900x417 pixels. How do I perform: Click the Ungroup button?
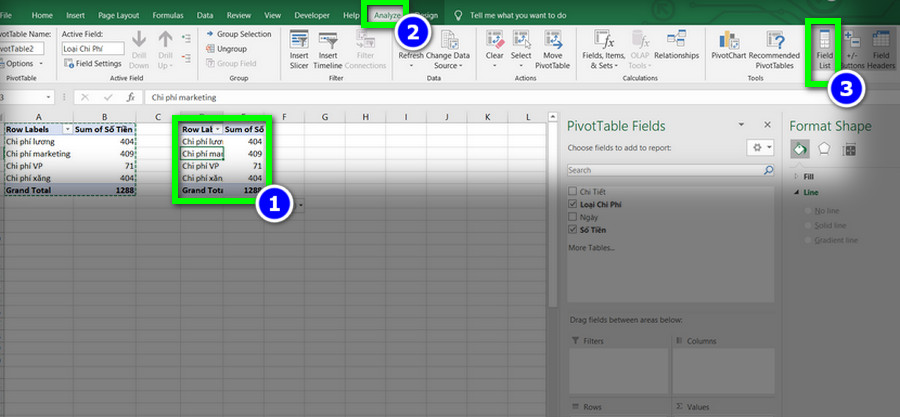pyautogui.click(x=226, y=49)
